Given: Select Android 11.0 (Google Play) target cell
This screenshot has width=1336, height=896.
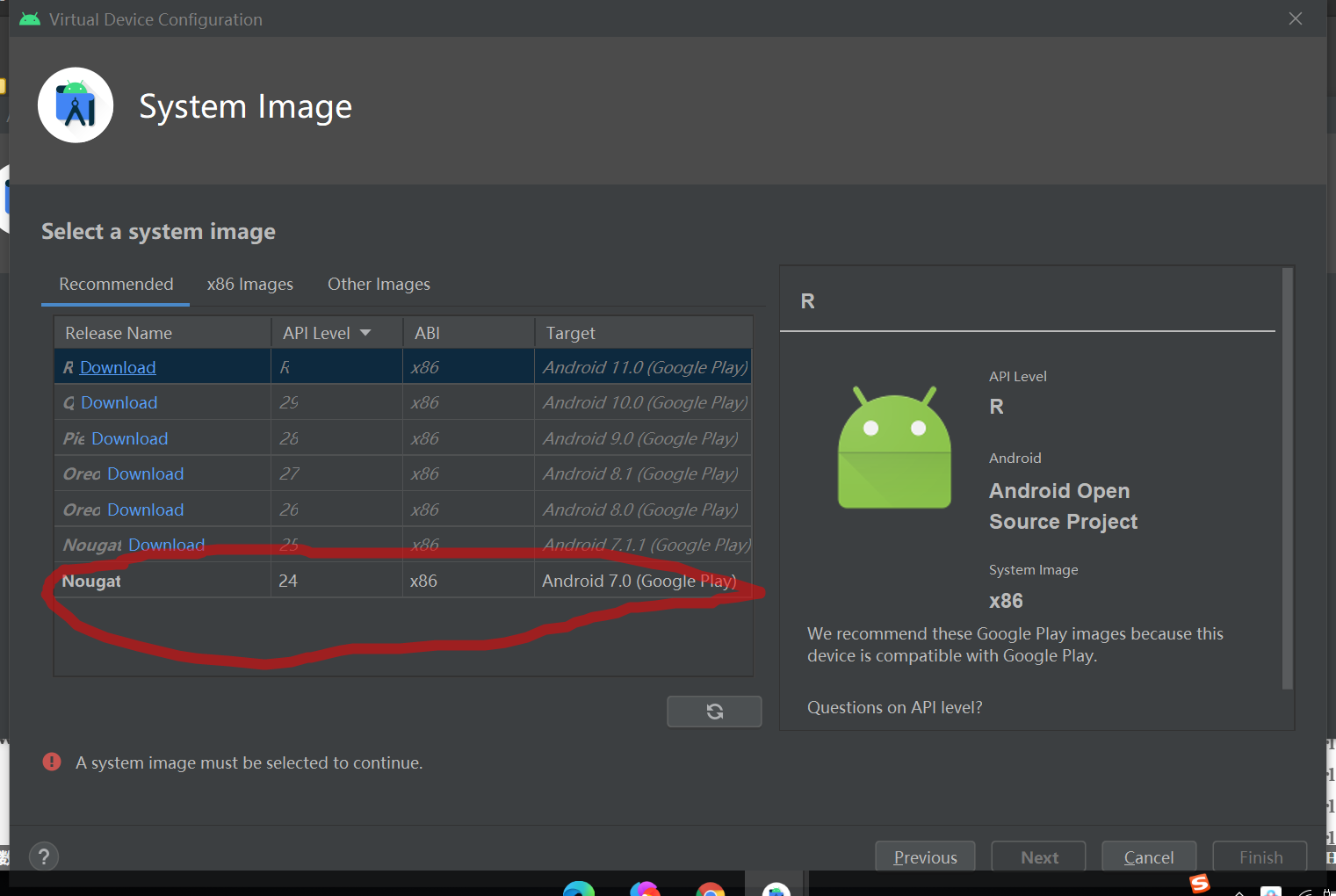Looking at the screenshot, I should tap(645, 367).
